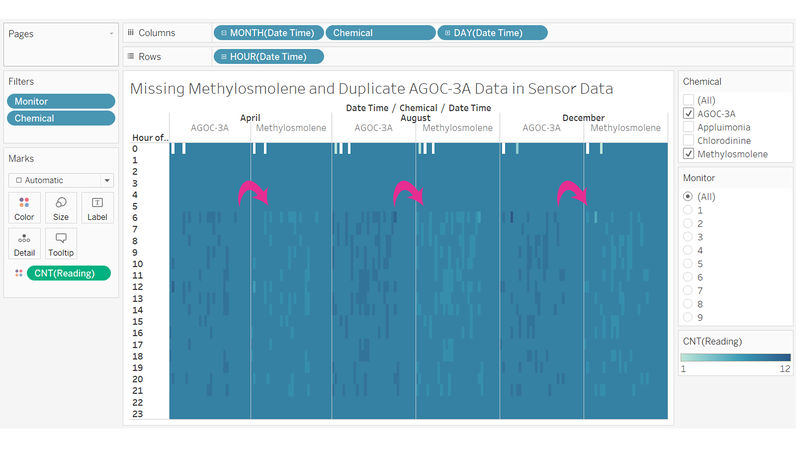Click color dots icon beside CNT(Reading) pill
Screen dimensions: 800x449
point(19,273)
